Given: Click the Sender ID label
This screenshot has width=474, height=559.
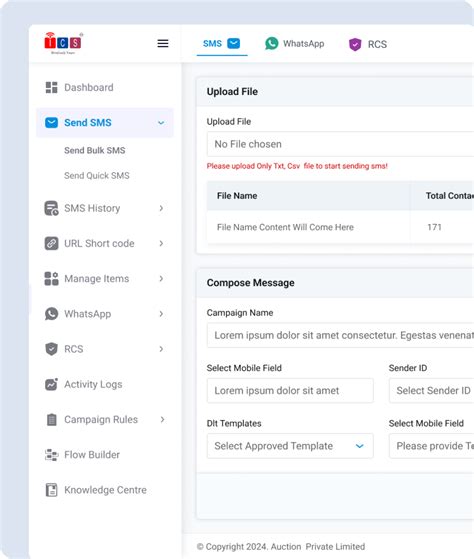Looking at the screenshot, I should click(x=408, y=368).
